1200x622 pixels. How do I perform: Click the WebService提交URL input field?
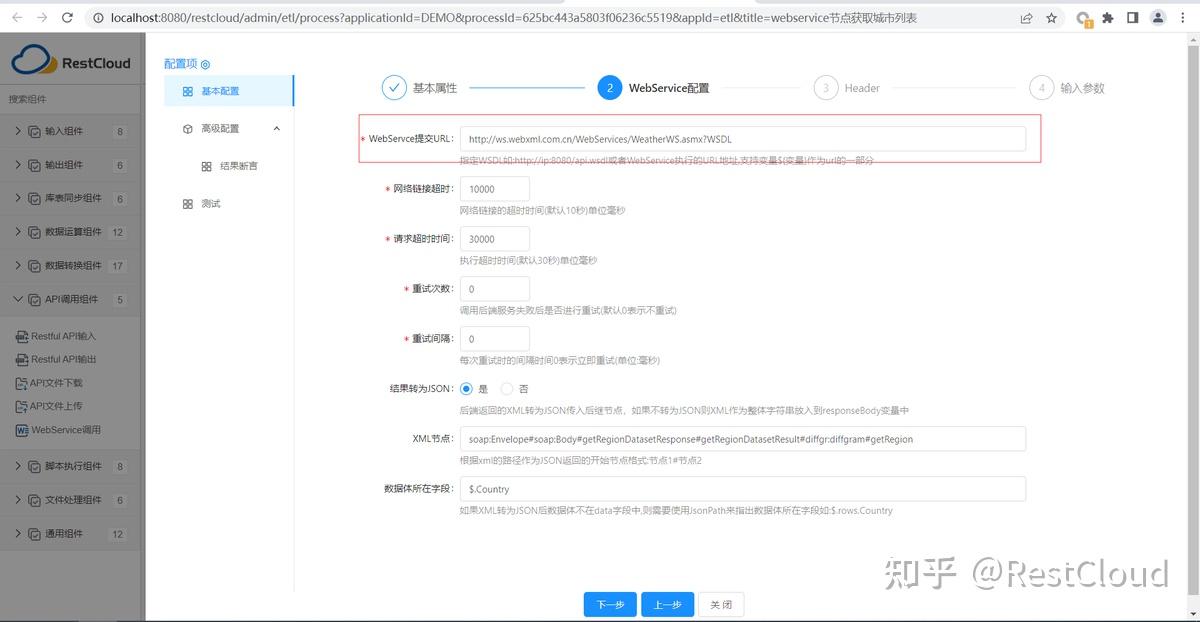click(x=740, y=138)
